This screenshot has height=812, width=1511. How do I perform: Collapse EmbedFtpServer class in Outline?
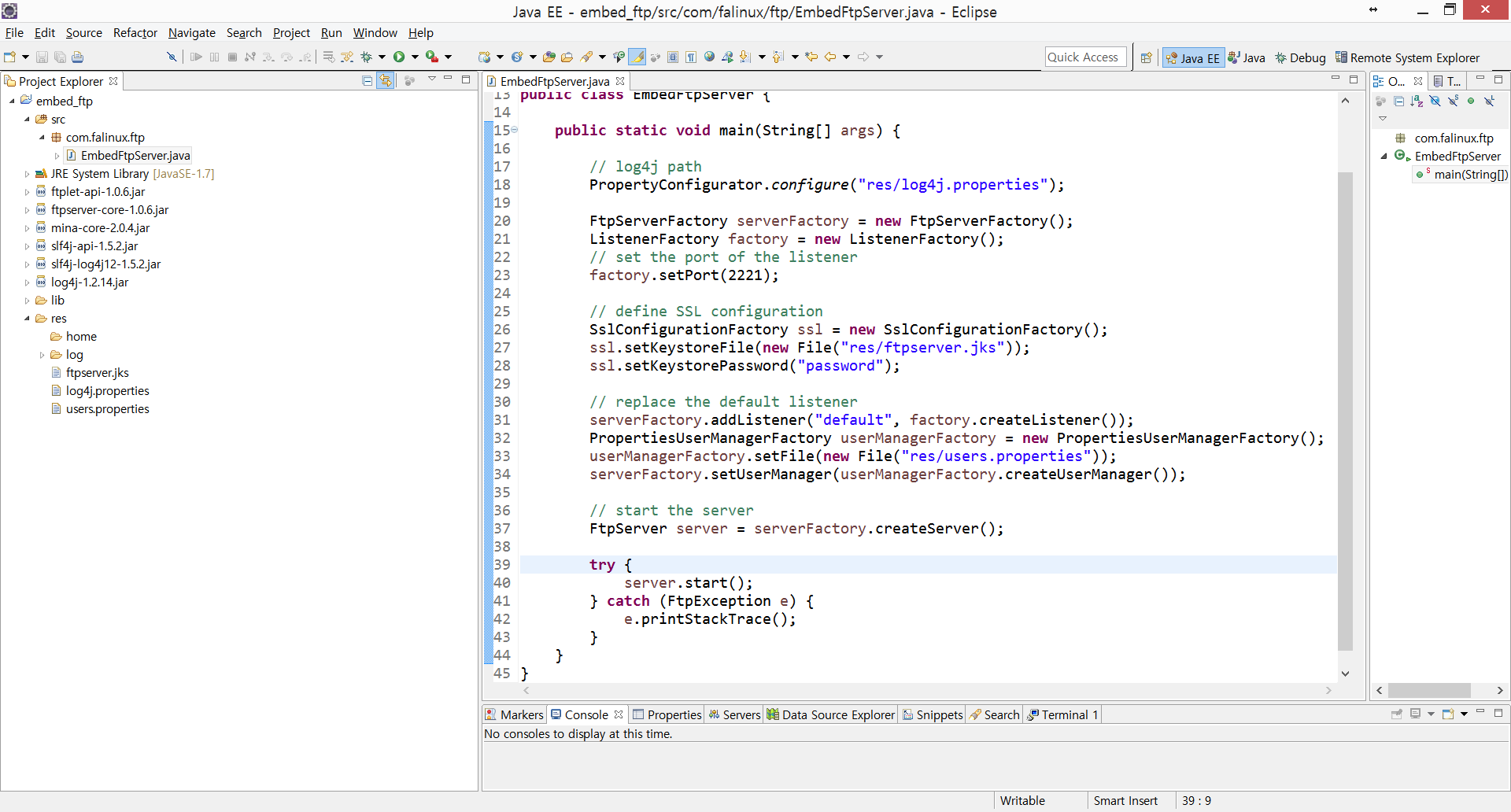1384,156
